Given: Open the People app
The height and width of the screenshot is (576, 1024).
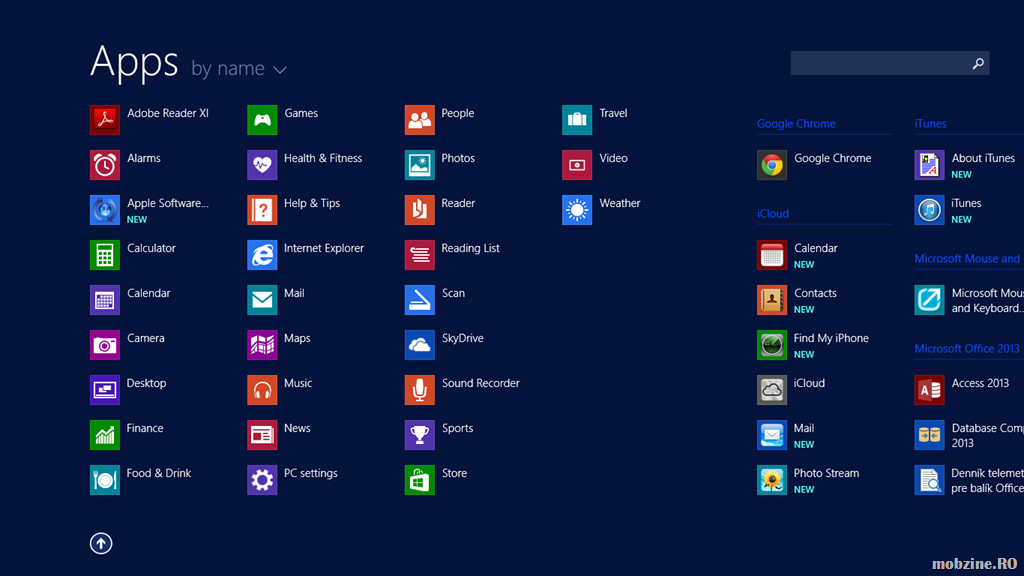Looking at the screenshot, I should pos(440,120).
